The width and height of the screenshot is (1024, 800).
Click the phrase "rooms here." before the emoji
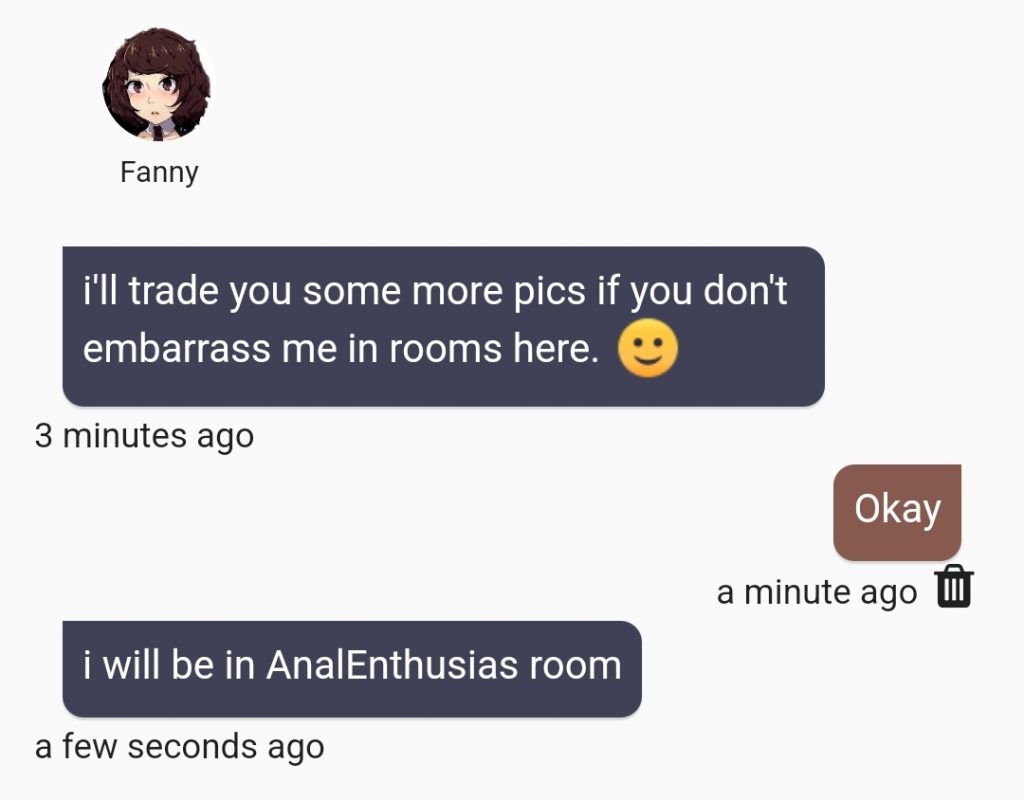[494, 348]
